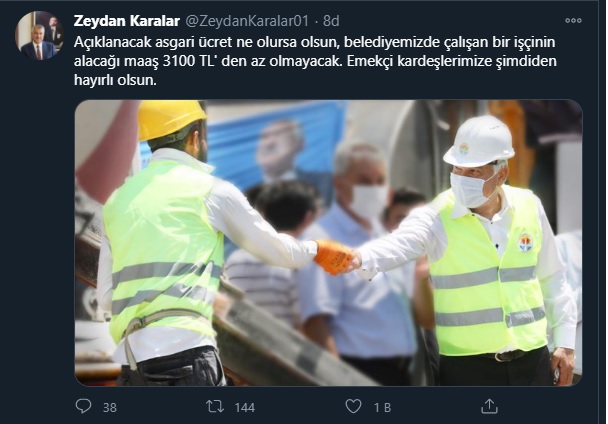Click the white hard hat in the photo
The height and width of the screenshot is (424, 608).
point(480,140)
